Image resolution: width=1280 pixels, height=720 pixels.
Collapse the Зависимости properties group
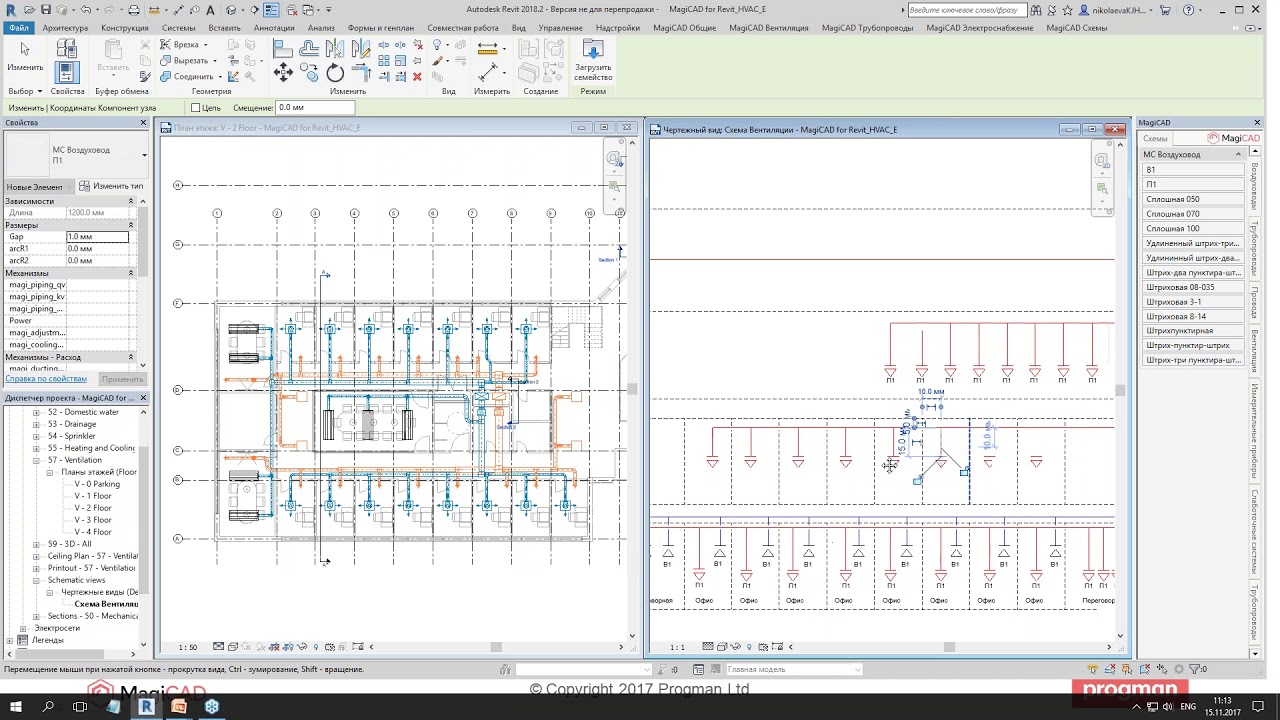click(x=130, y=201)
